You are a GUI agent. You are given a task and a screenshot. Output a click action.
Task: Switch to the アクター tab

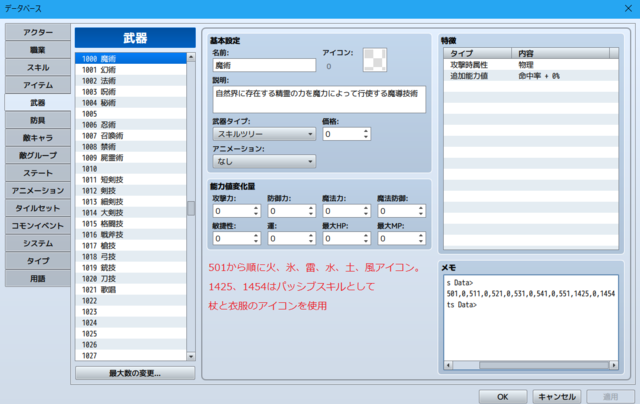pos(38,32)
